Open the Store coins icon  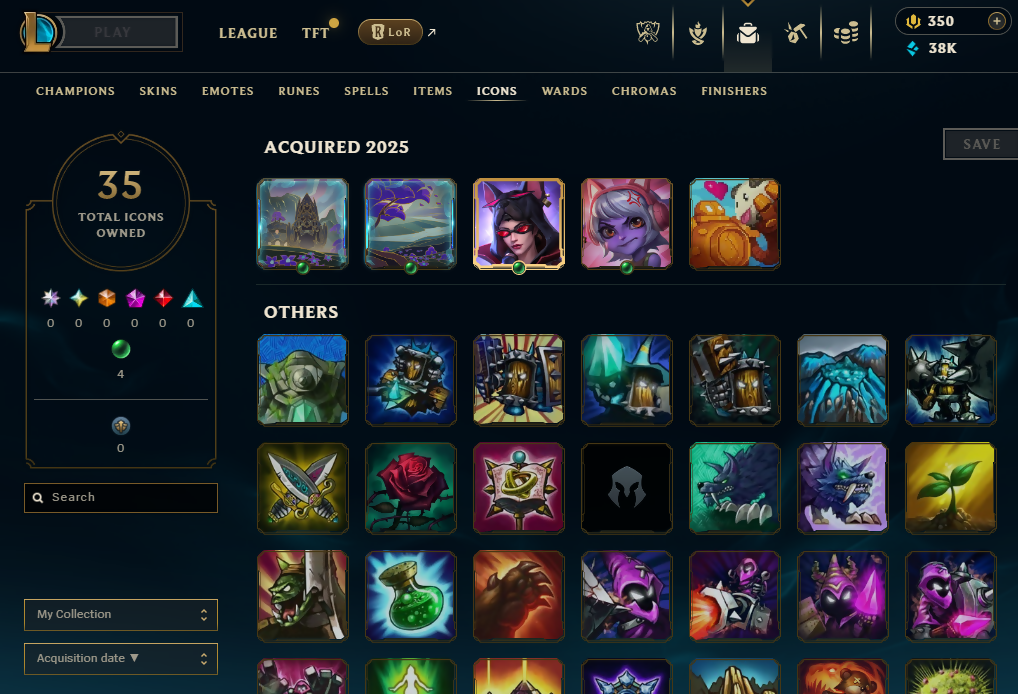coord(846,32)
